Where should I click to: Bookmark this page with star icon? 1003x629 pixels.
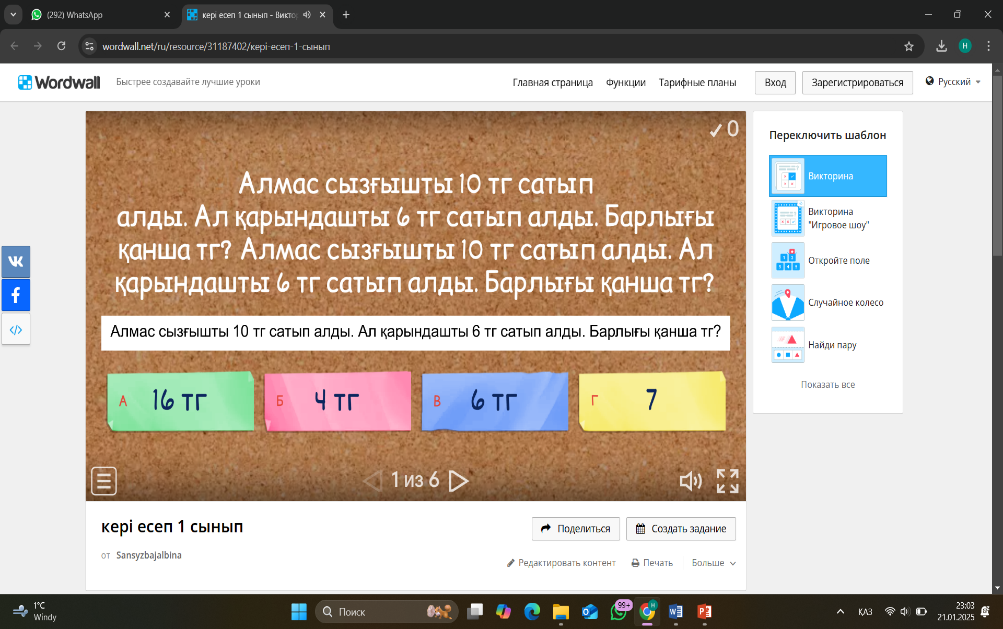[909, 46]
